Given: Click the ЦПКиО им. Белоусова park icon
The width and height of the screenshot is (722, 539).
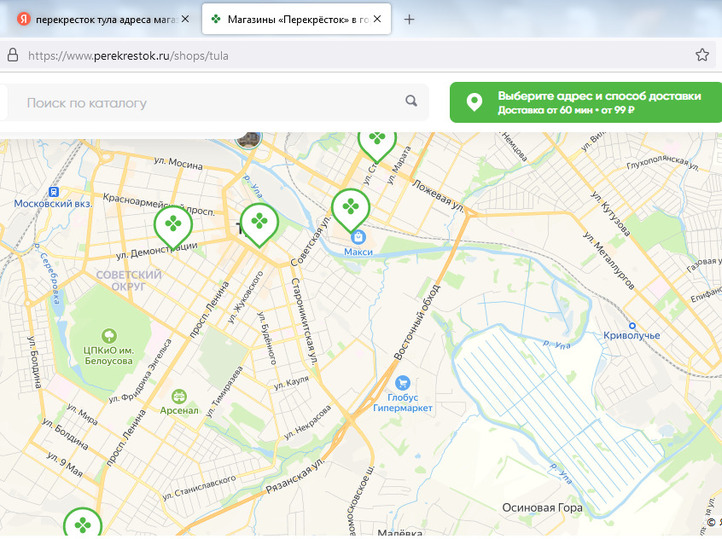Looking at the screenshot, I should (x=109, y=336).
